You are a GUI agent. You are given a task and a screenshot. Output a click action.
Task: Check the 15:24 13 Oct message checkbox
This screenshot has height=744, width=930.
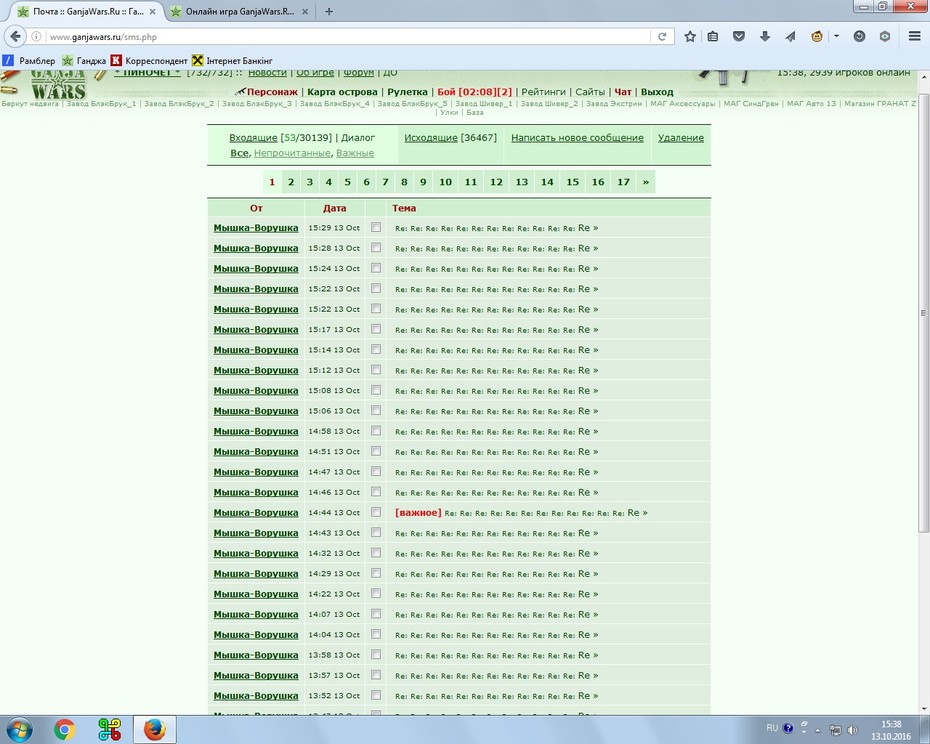pos(376,268)
